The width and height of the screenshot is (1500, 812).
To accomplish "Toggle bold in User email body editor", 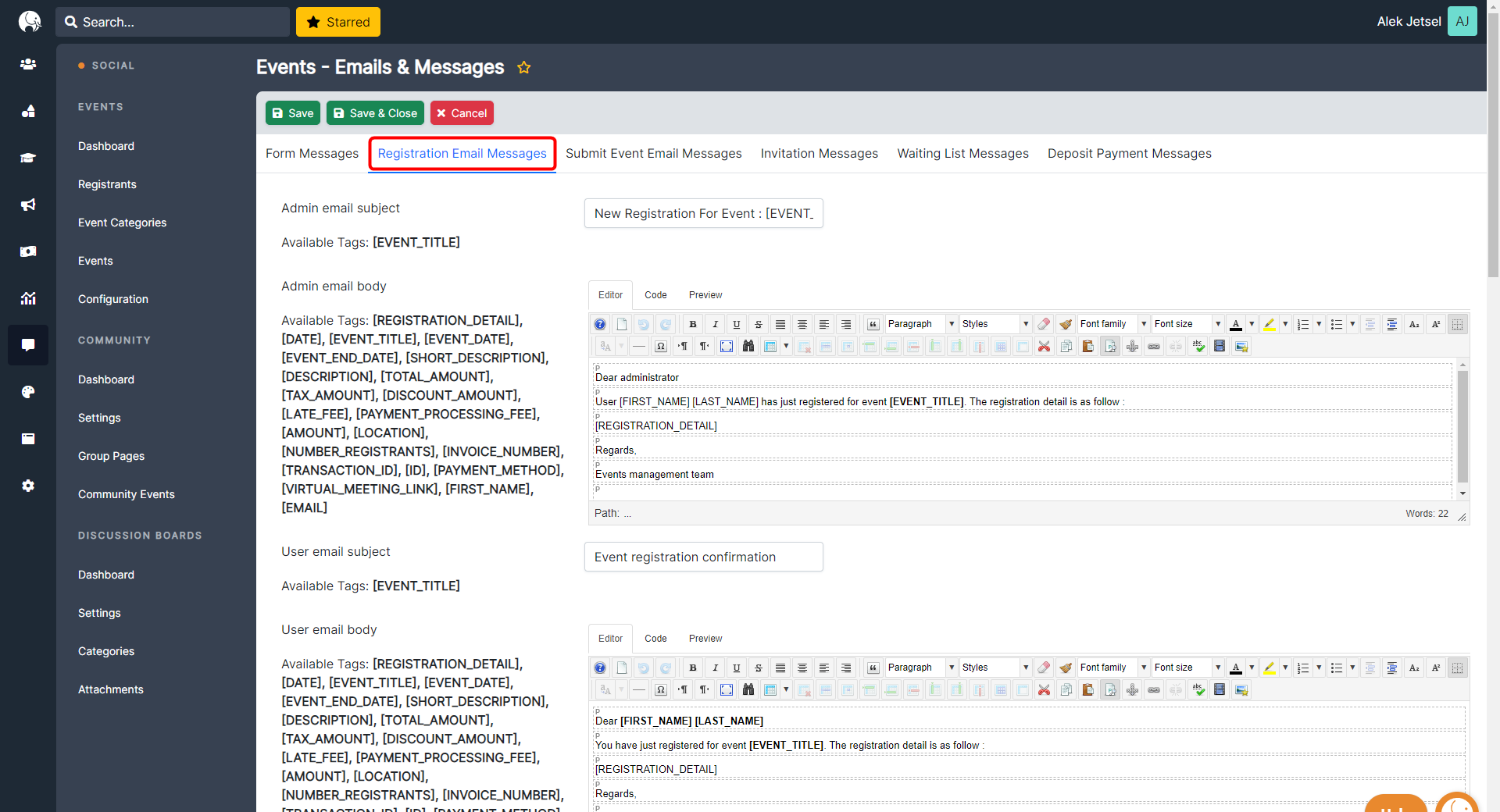I will pyautogui.click(x=693, y=668).
